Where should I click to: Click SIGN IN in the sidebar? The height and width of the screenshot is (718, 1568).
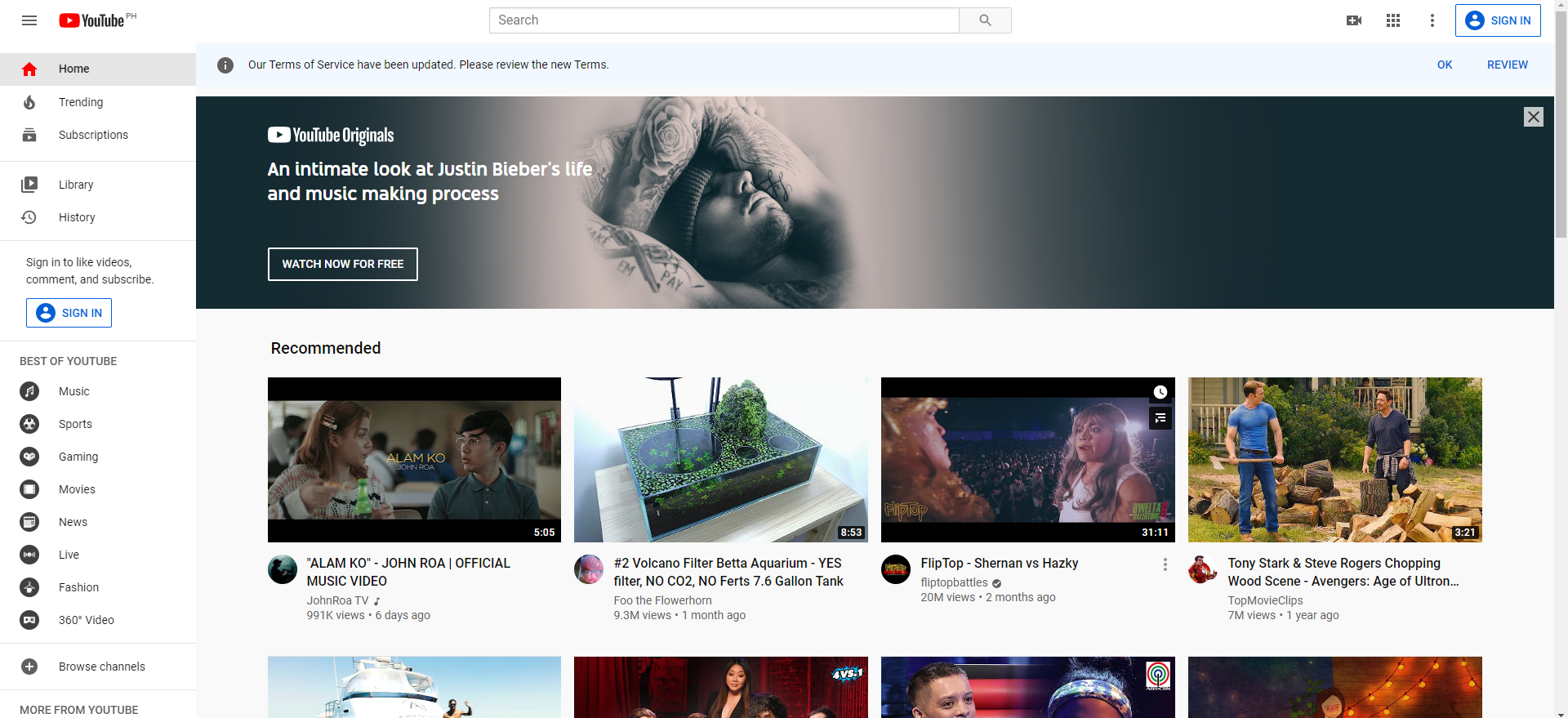coord(69,313)
